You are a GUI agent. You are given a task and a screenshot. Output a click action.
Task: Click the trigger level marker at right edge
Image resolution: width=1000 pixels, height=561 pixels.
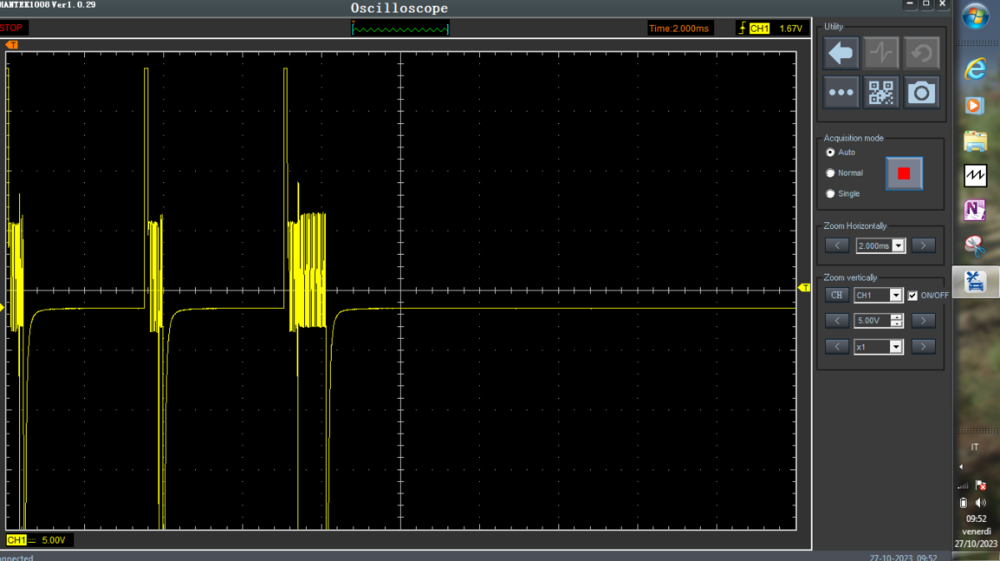[x=804, y=288]
